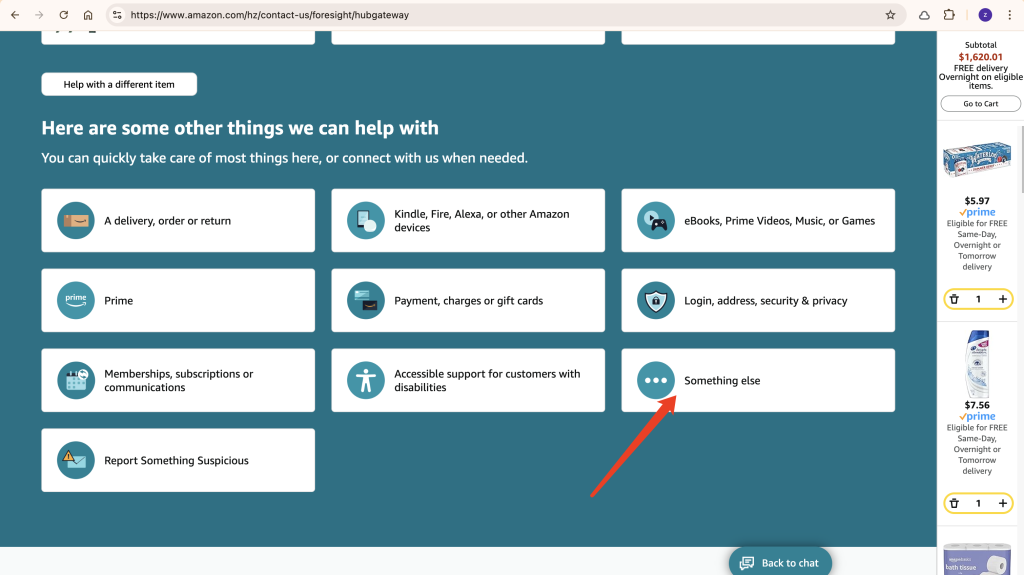
Task: Open the Waterloo sparkling water thumbnail
Action: click(977, 159)
